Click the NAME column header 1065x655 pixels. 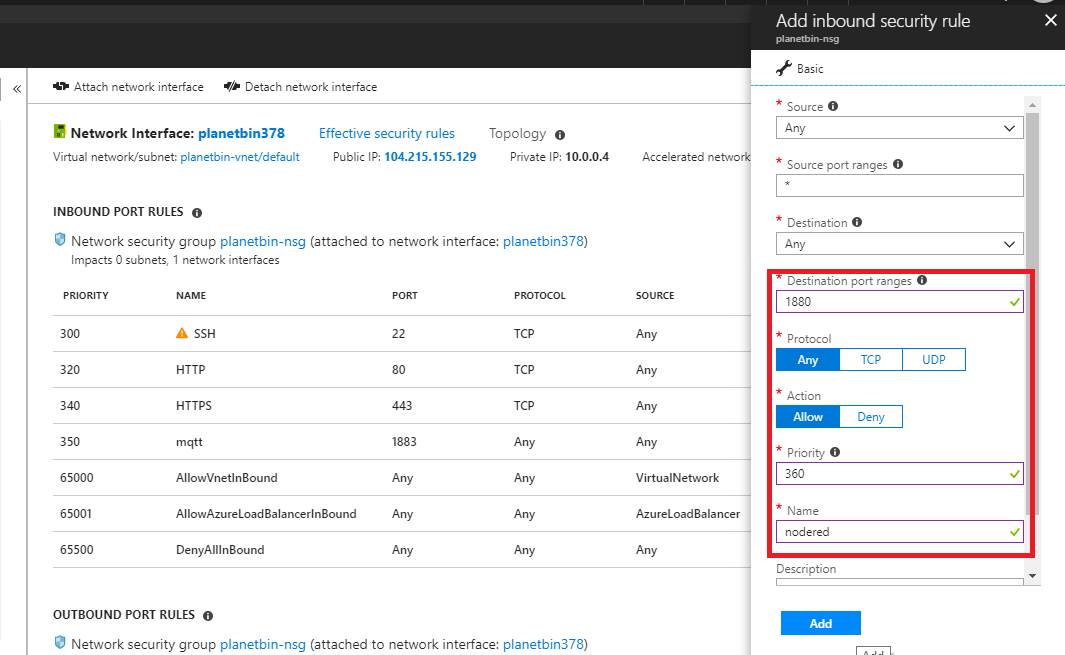click(x=191, y=296)
